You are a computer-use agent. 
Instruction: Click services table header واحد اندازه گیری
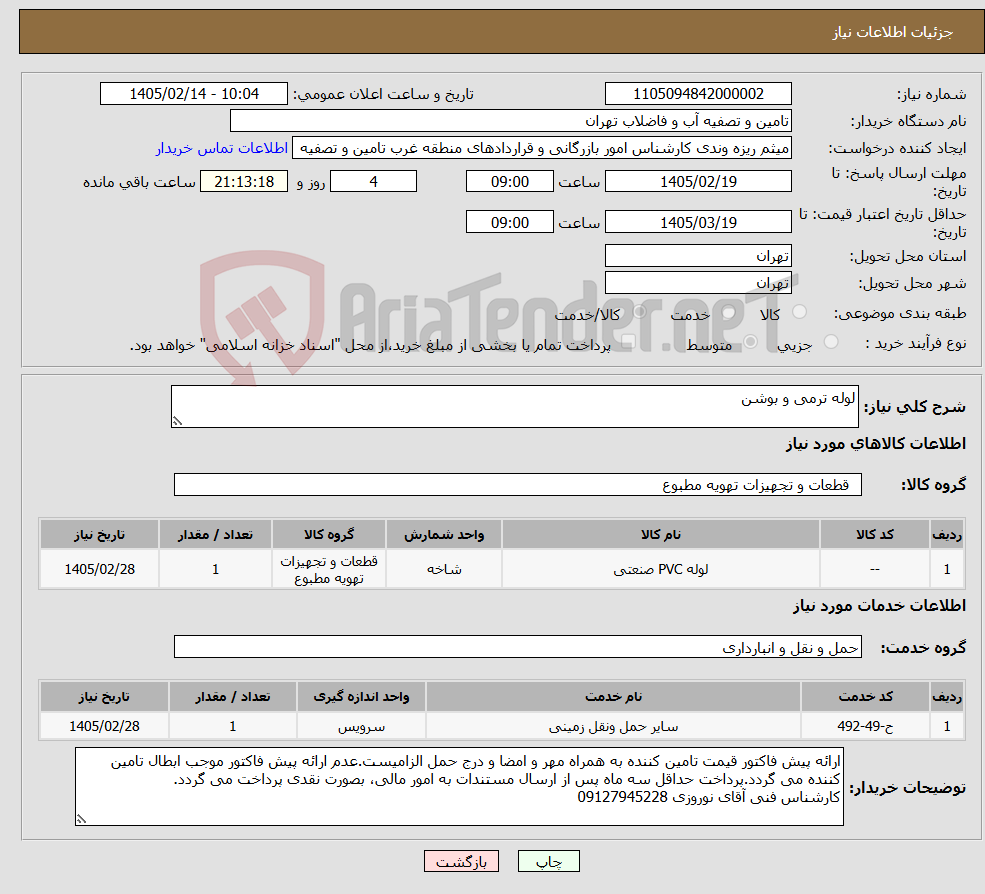click(361, 697)
